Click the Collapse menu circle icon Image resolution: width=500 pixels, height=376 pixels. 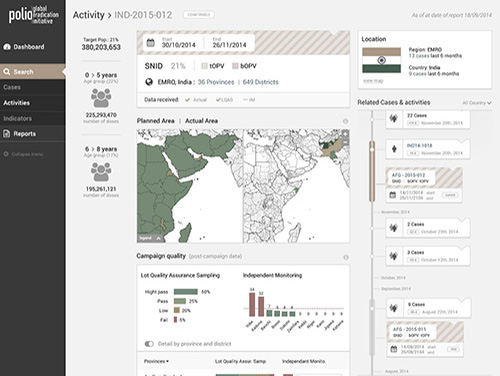pos(6,154)
